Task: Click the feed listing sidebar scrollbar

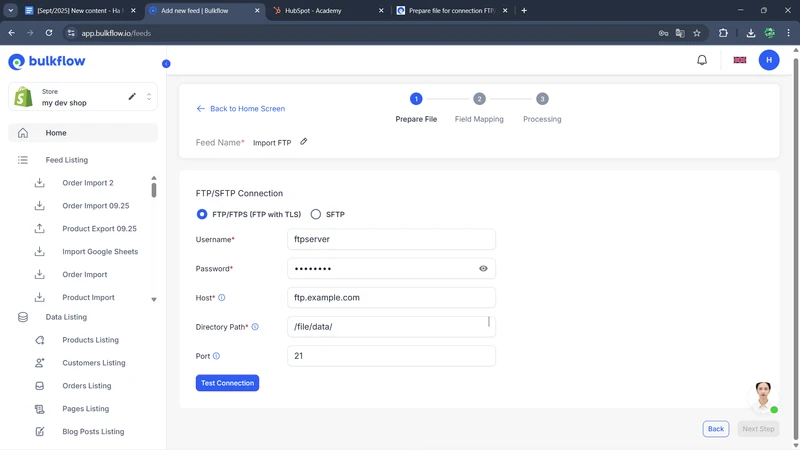Action: click(154, 190)
